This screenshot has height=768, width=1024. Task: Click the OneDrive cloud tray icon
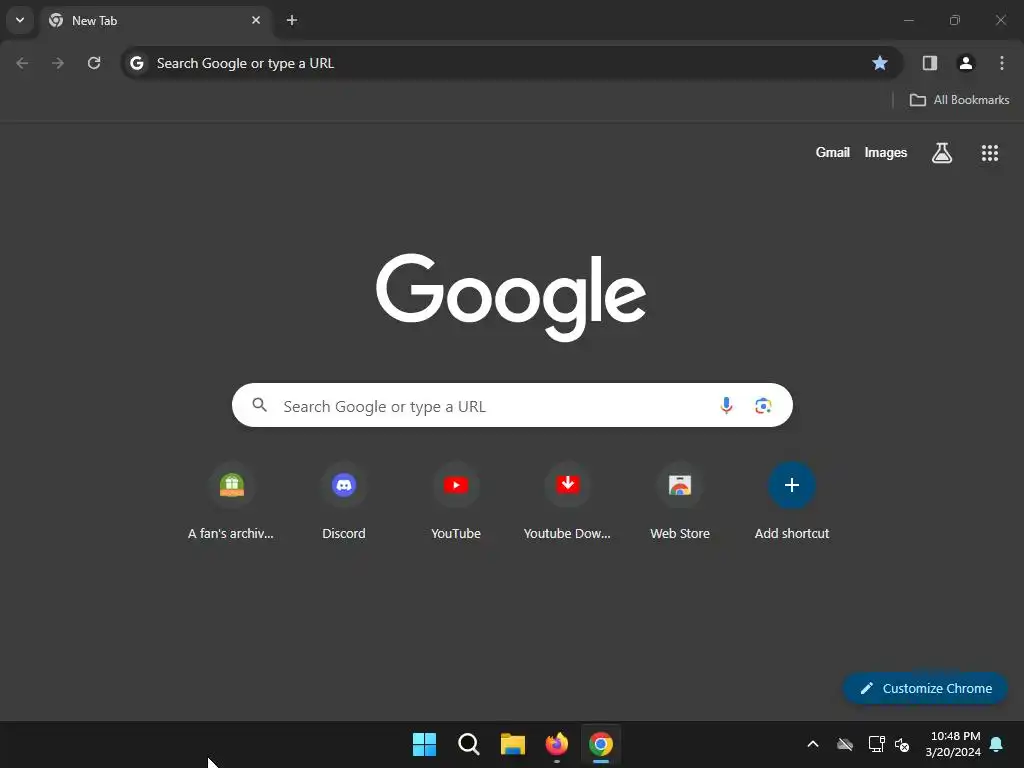tap(845, 744)
